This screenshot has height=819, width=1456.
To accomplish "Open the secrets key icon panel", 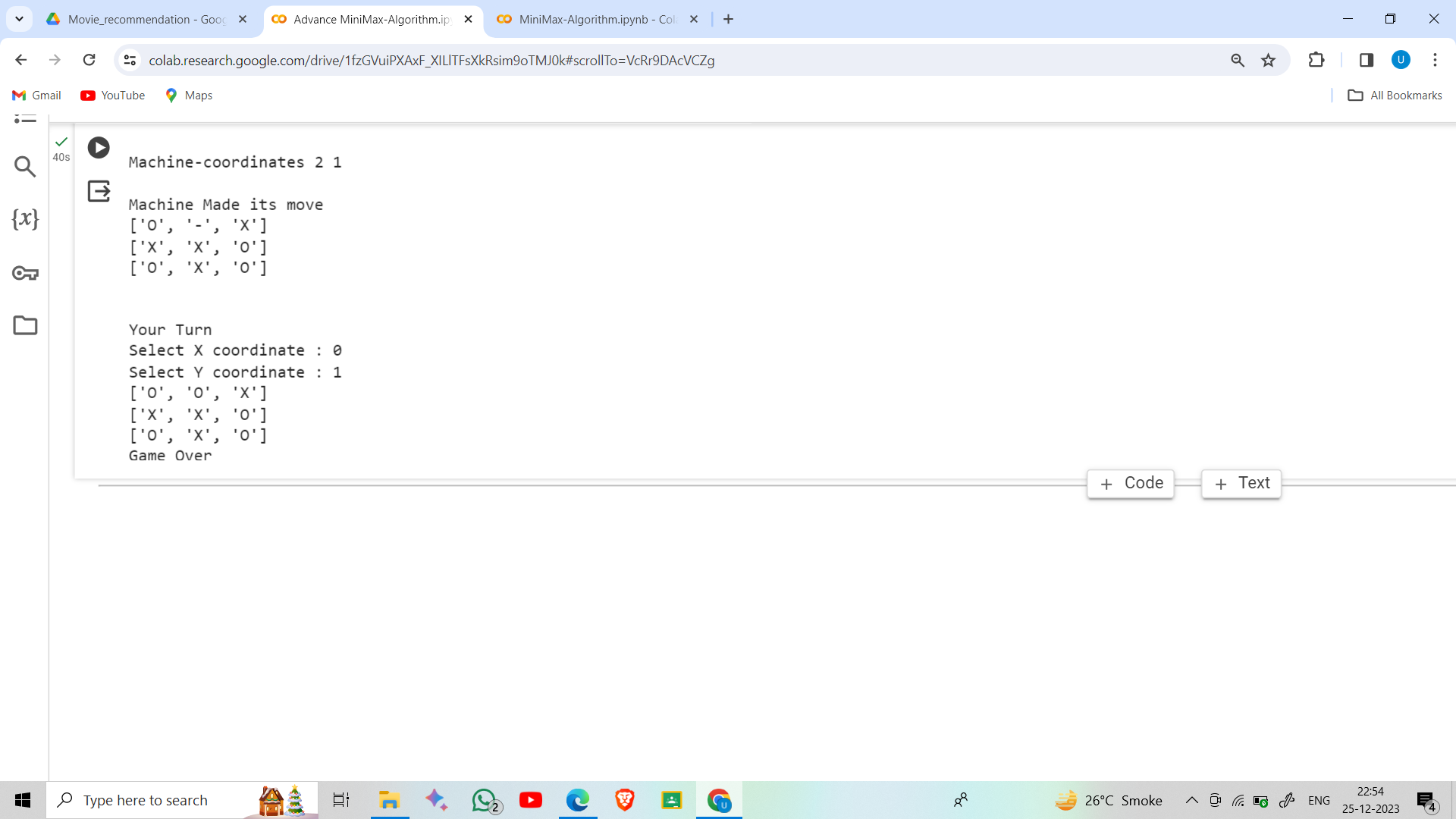I will point(25,273).
